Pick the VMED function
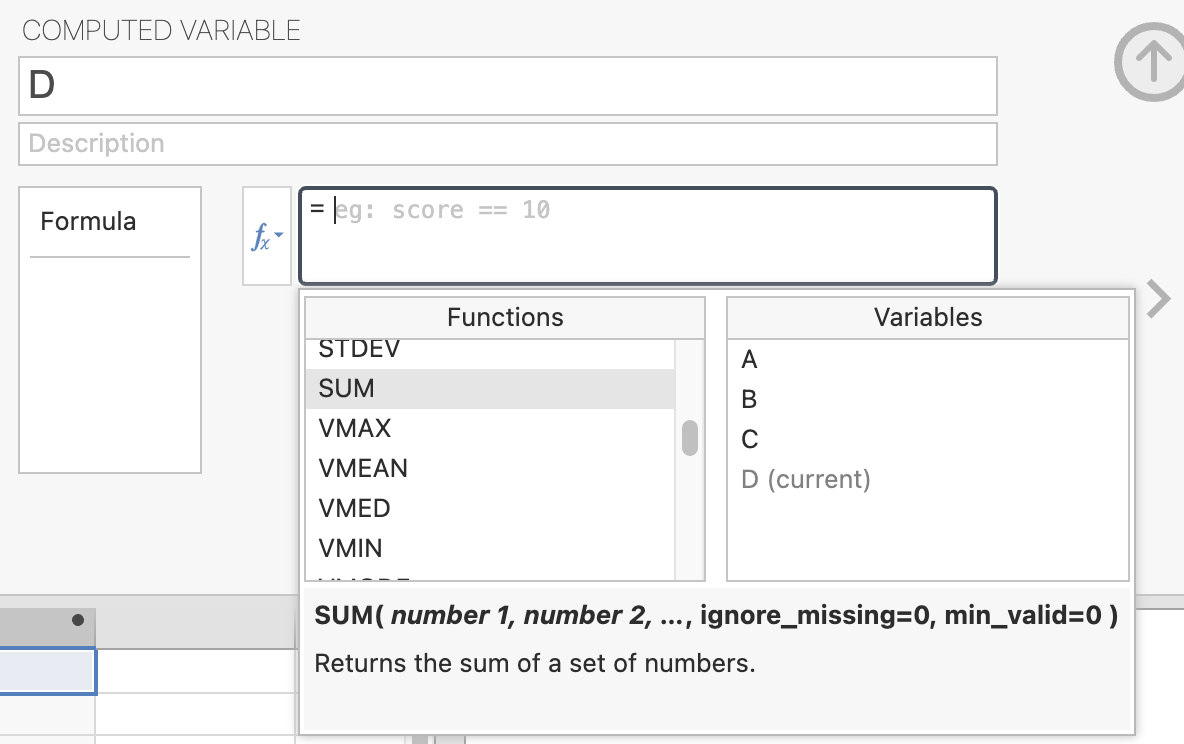Viewport: 1184px width, 744px height. (354, 509)
